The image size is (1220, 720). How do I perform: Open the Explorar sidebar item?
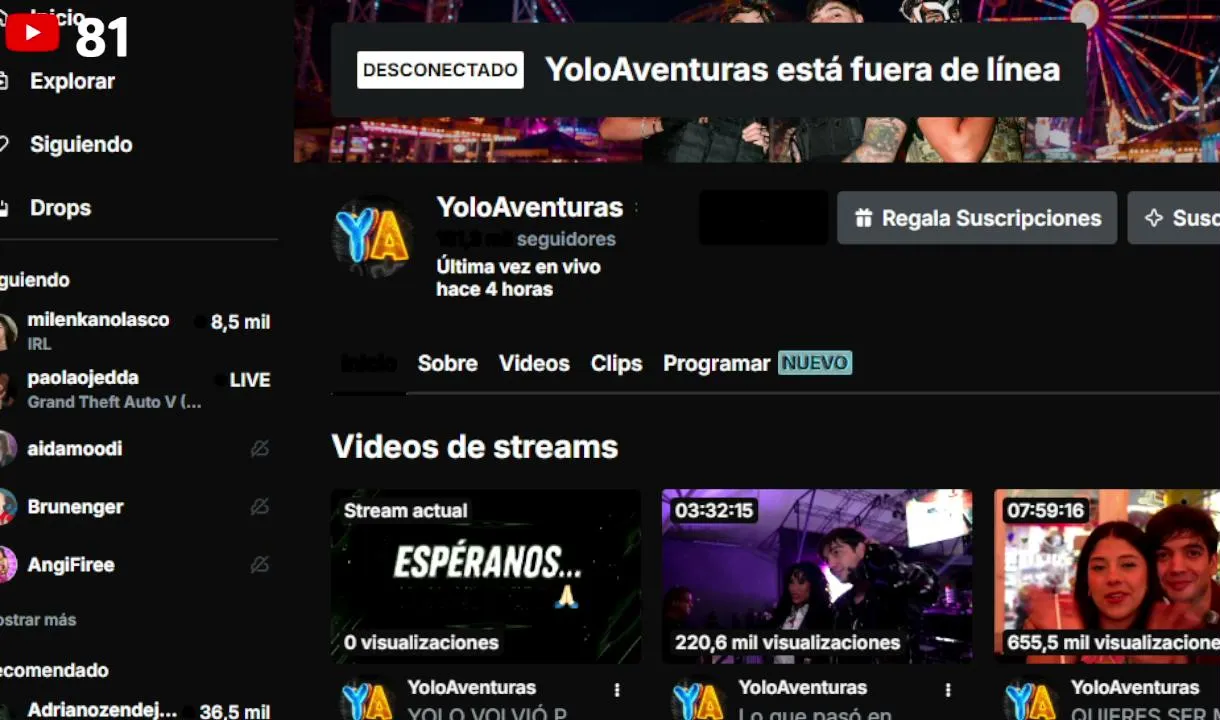coord(72,81)
